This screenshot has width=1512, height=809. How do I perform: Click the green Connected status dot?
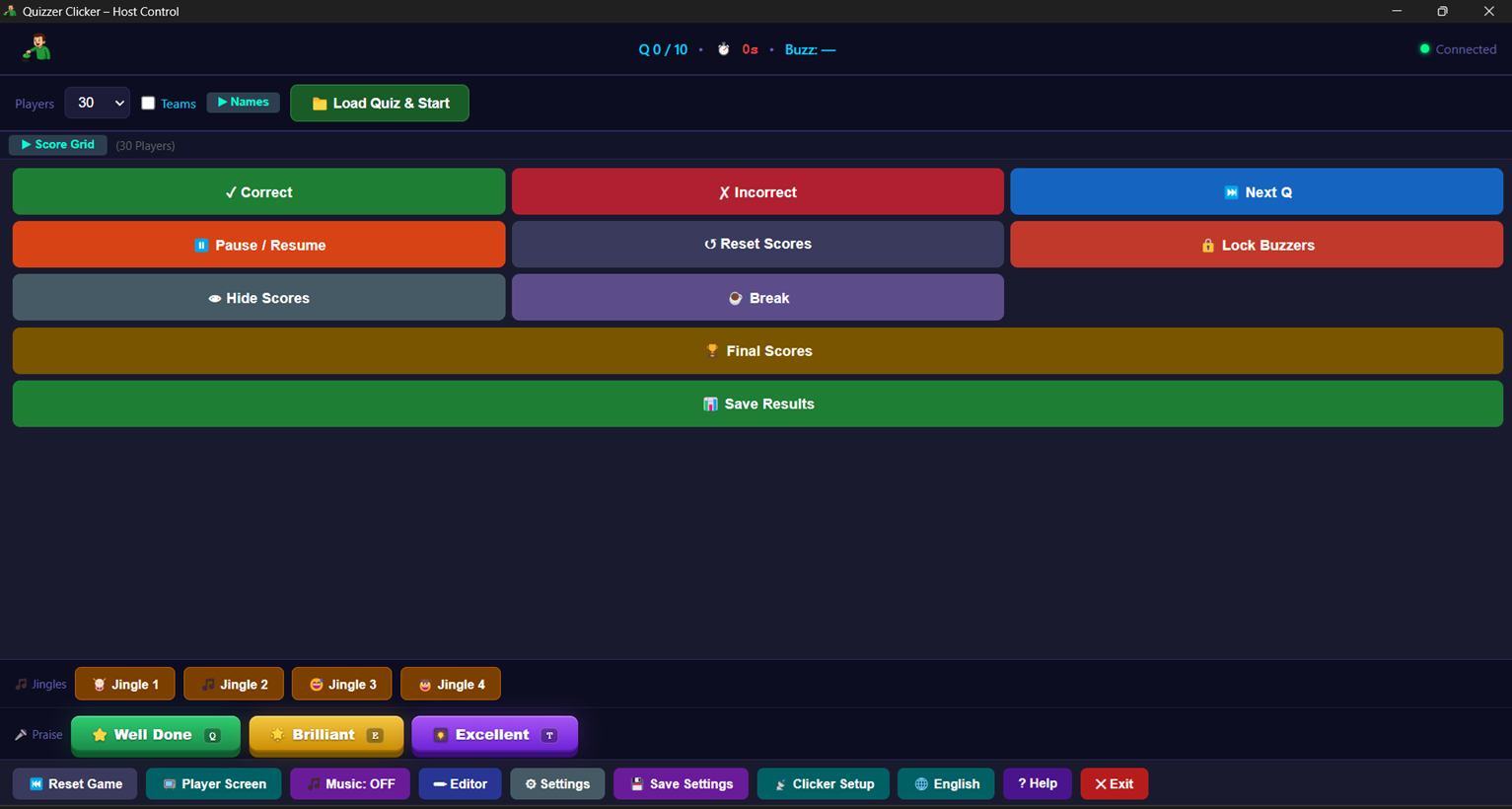1424,48
